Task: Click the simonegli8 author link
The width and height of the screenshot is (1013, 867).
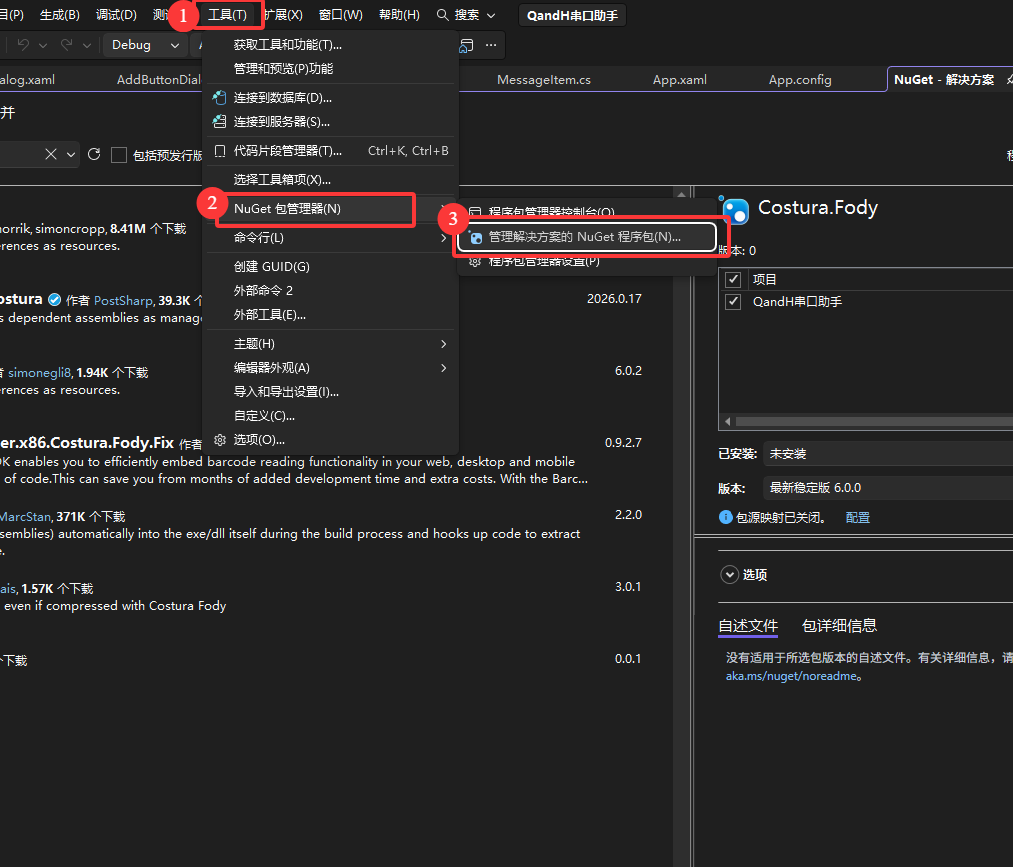Action: coord(39,372)
